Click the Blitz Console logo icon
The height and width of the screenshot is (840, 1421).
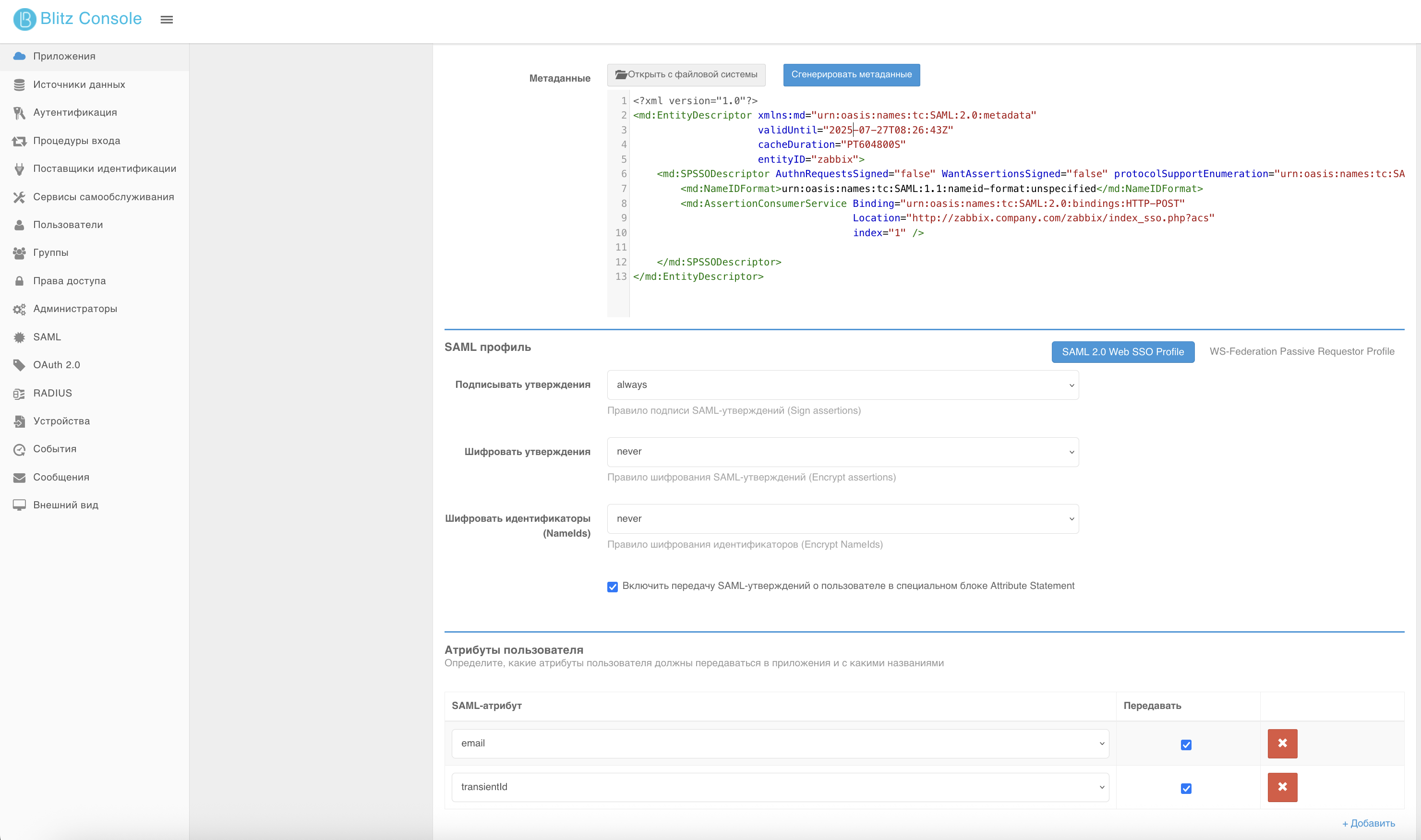pos(24,19)
